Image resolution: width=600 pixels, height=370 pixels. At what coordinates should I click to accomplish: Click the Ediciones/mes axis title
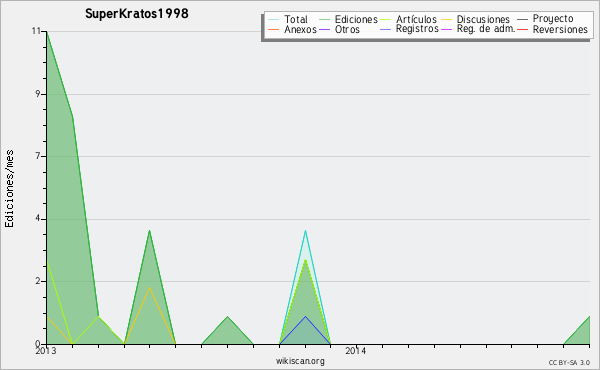pyautogui.click(x=9, y=189)
